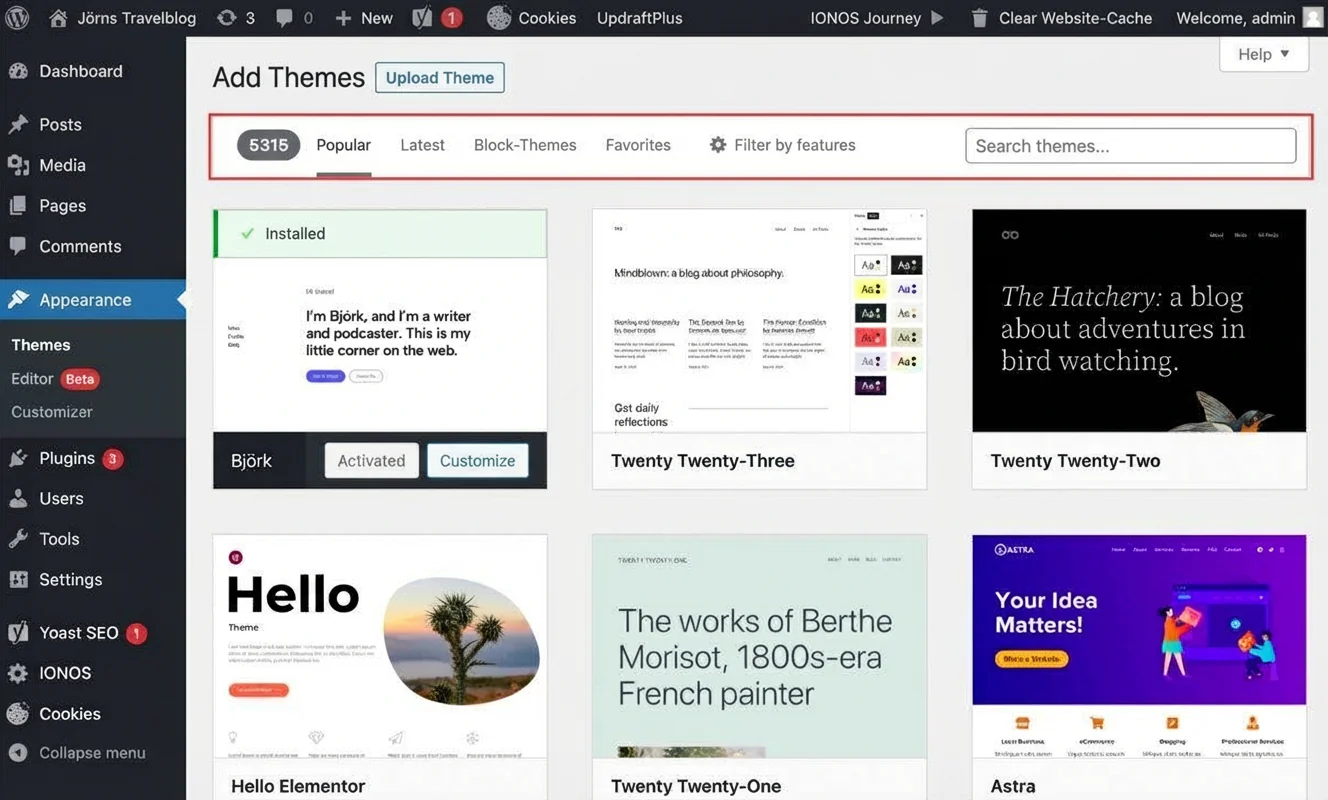
Task: Click the comments bubble icon in admin bar
Action: [285, 18]
